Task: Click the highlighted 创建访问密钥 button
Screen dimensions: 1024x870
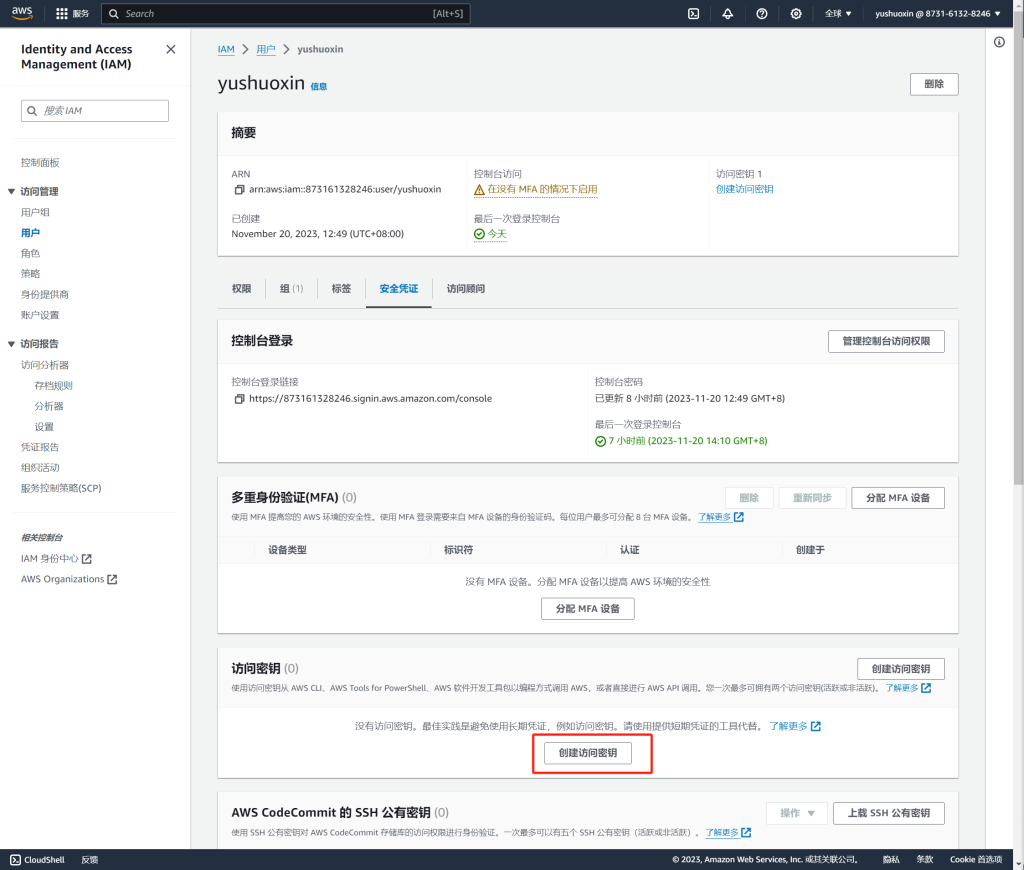Action: [587, 753]
